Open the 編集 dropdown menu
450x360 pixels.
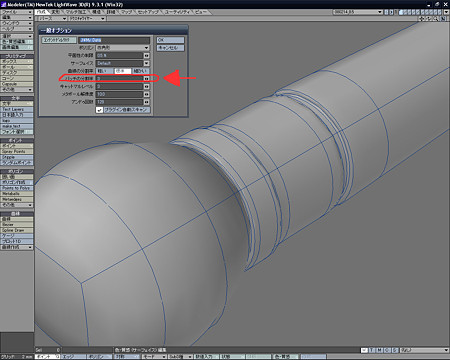tap(17, 18)
